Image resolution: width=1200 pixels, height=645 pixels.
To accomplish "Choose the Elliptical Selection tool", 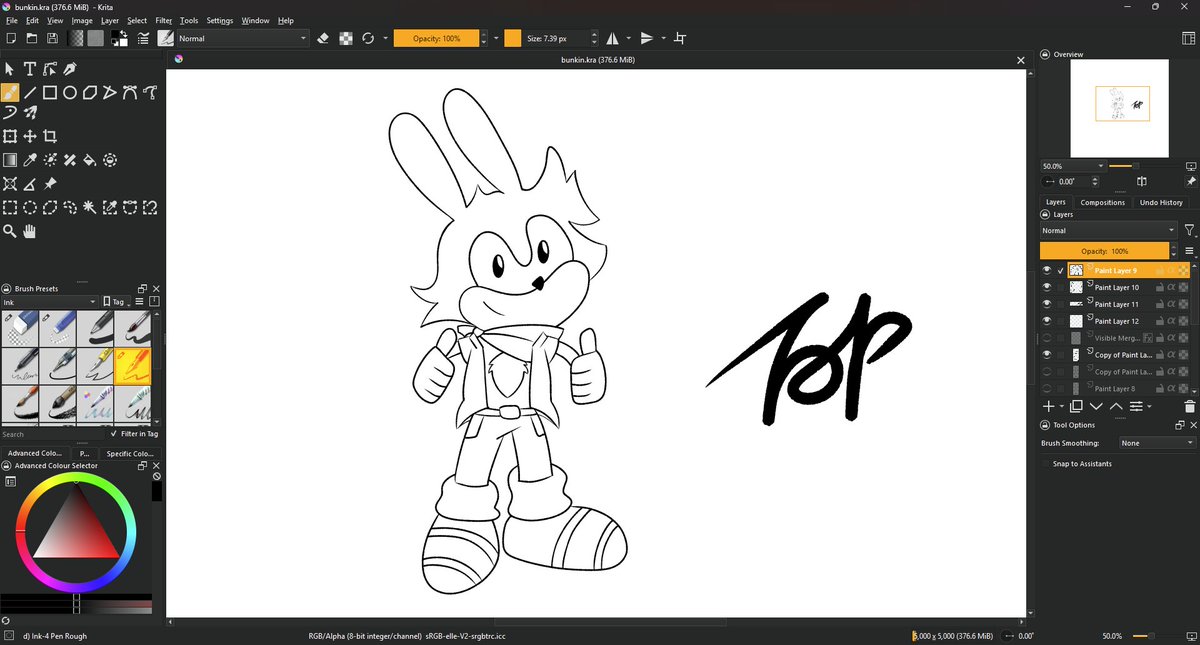I will (30, 208).
